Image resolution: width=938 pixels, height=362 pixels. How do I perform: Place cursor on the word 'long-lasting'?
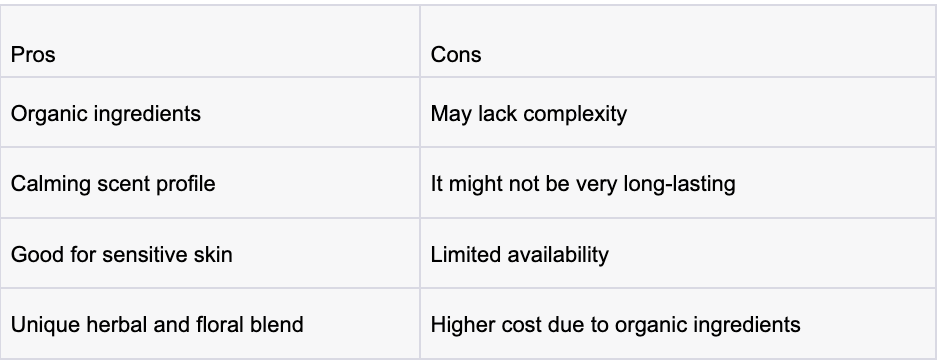680,184
